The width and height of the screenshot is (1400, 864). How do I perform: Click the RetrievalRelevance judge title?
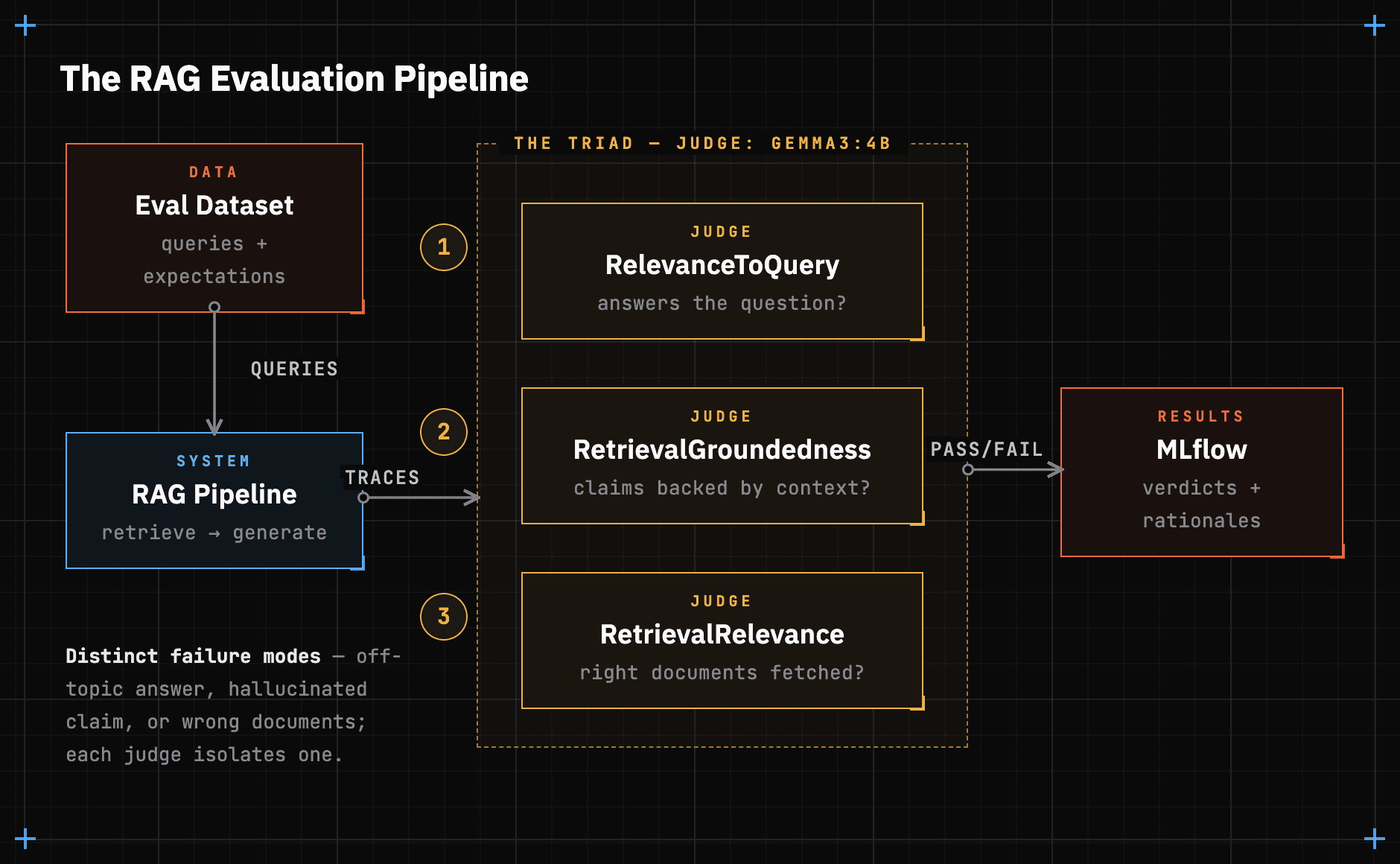(x=722, y=635)
